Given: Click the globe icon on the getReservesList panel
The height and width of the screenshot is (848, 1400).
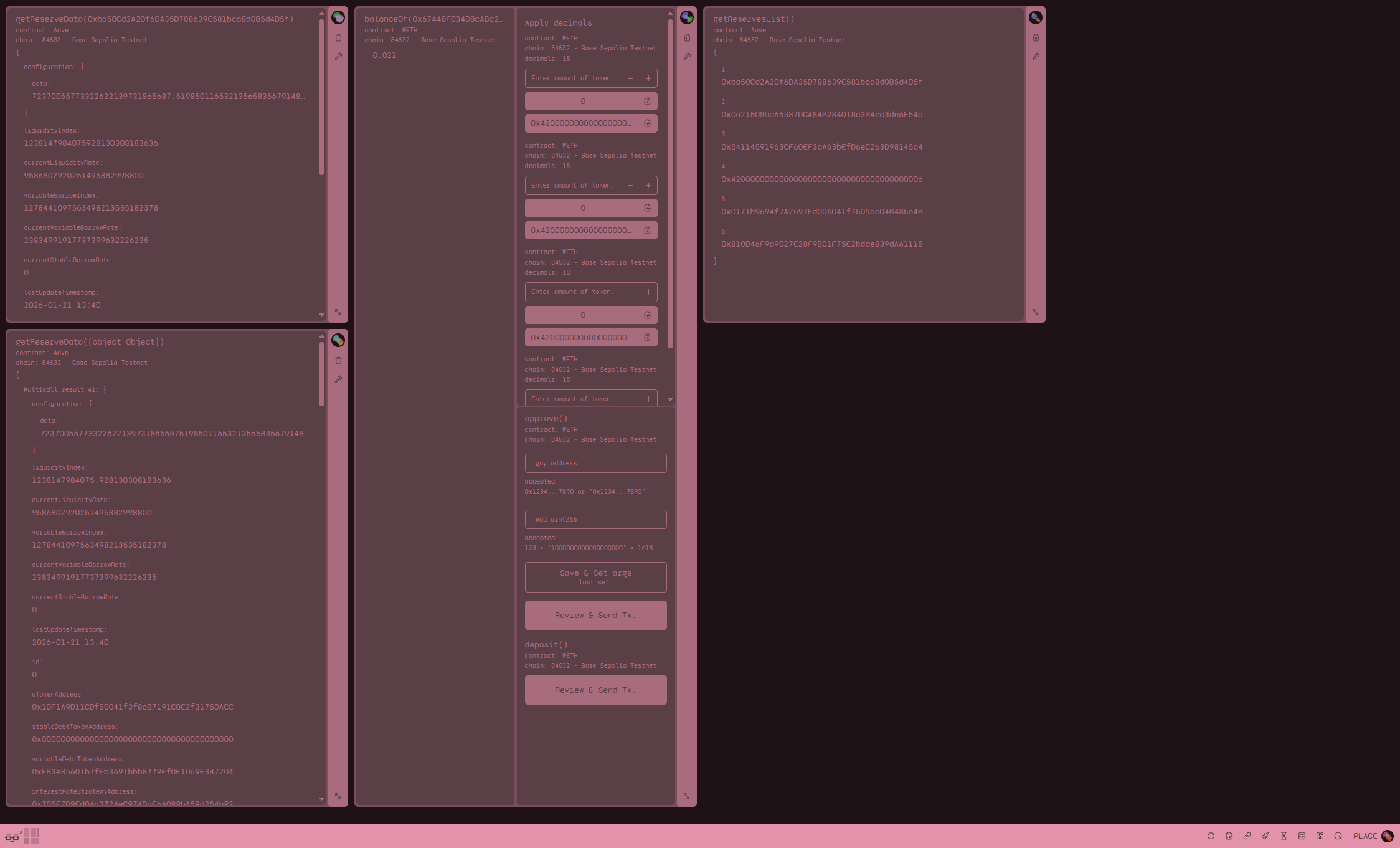Looking at the screenshot, I should click(x=1036, y=18).
